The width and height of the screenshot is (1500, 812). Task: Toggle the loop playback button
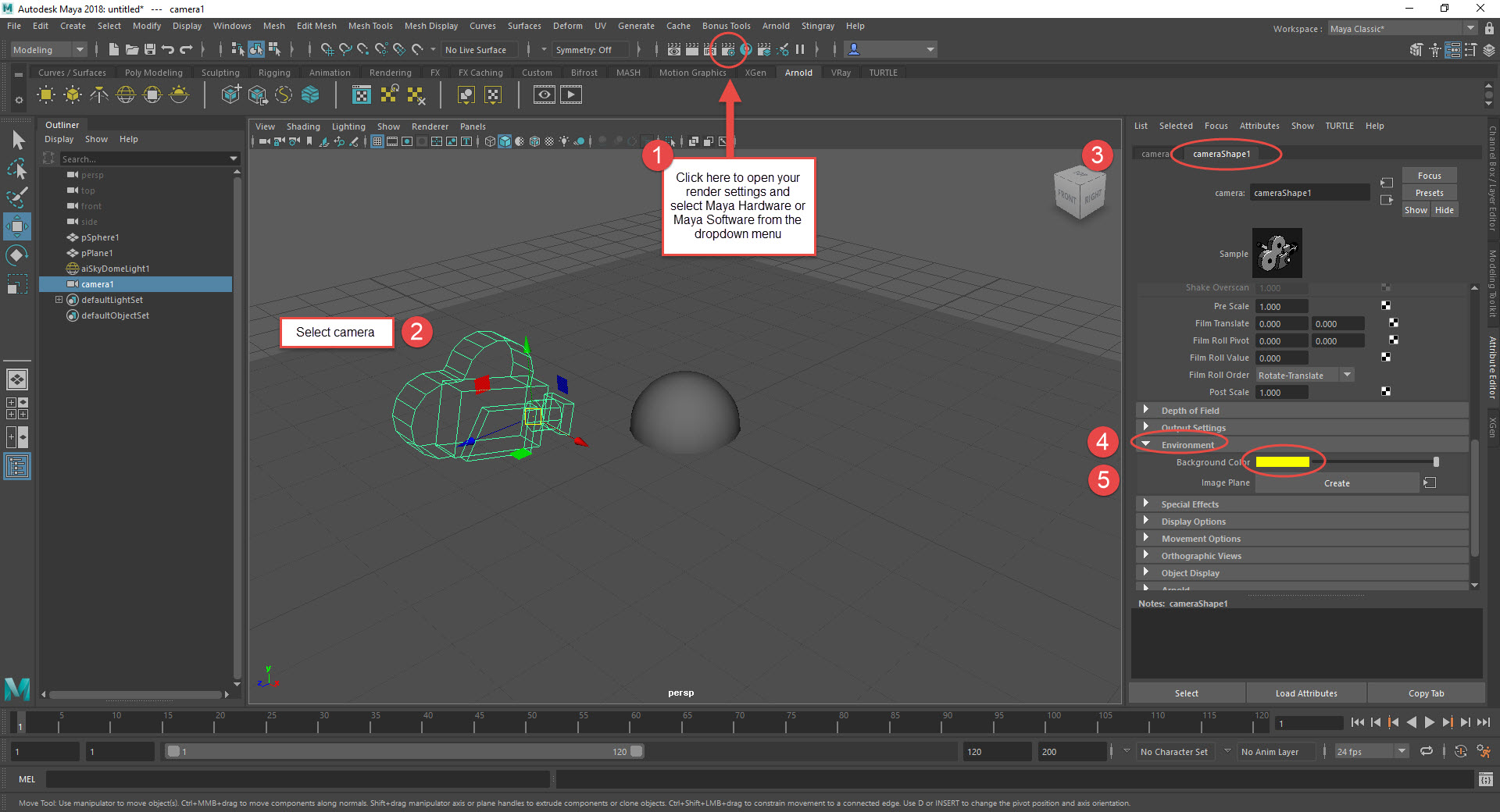tap(1427, 752)
